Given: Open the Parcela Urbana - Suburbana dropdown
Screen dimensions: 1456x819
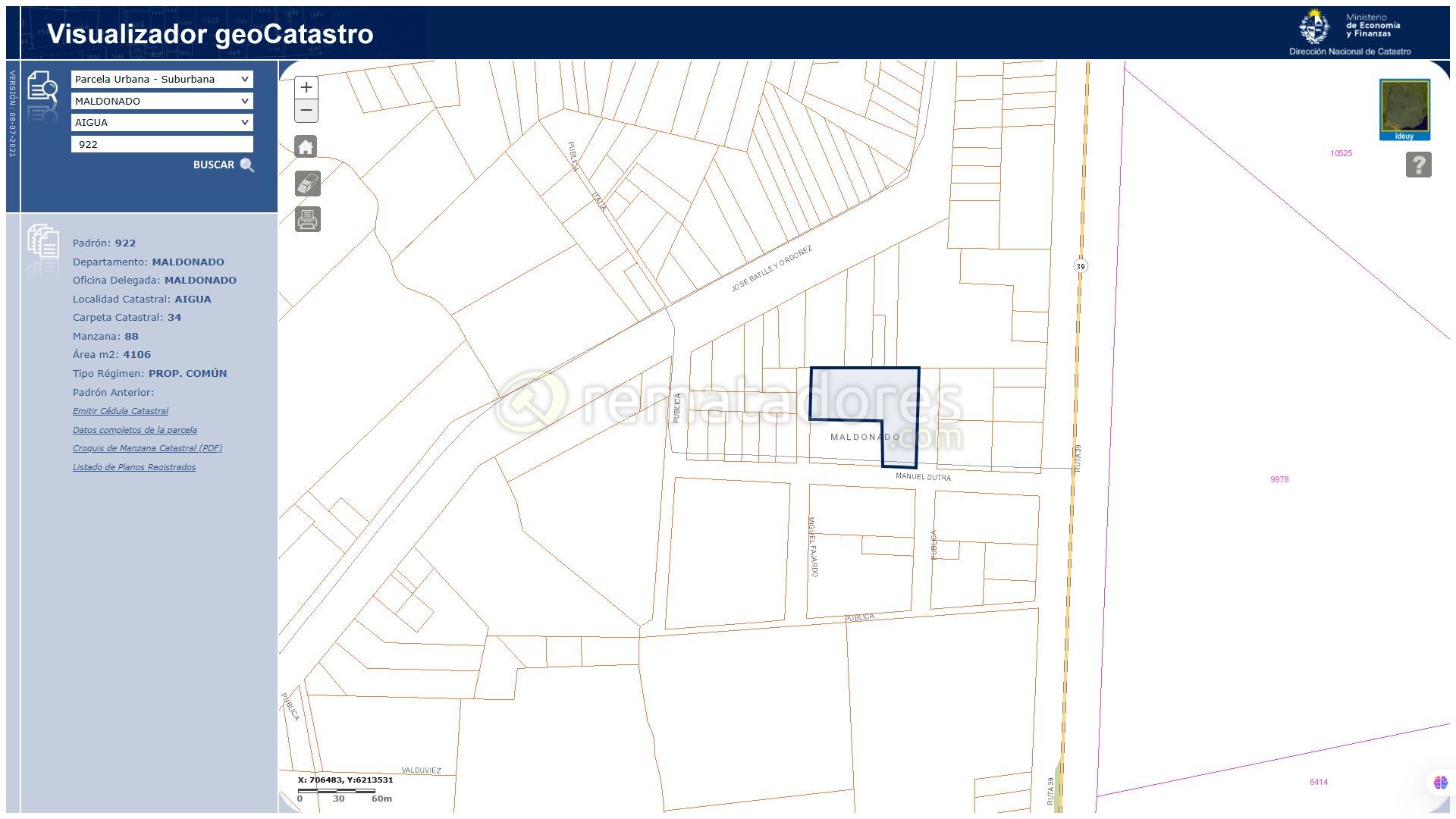Looking at the screenshot, I should click(162, 79).
